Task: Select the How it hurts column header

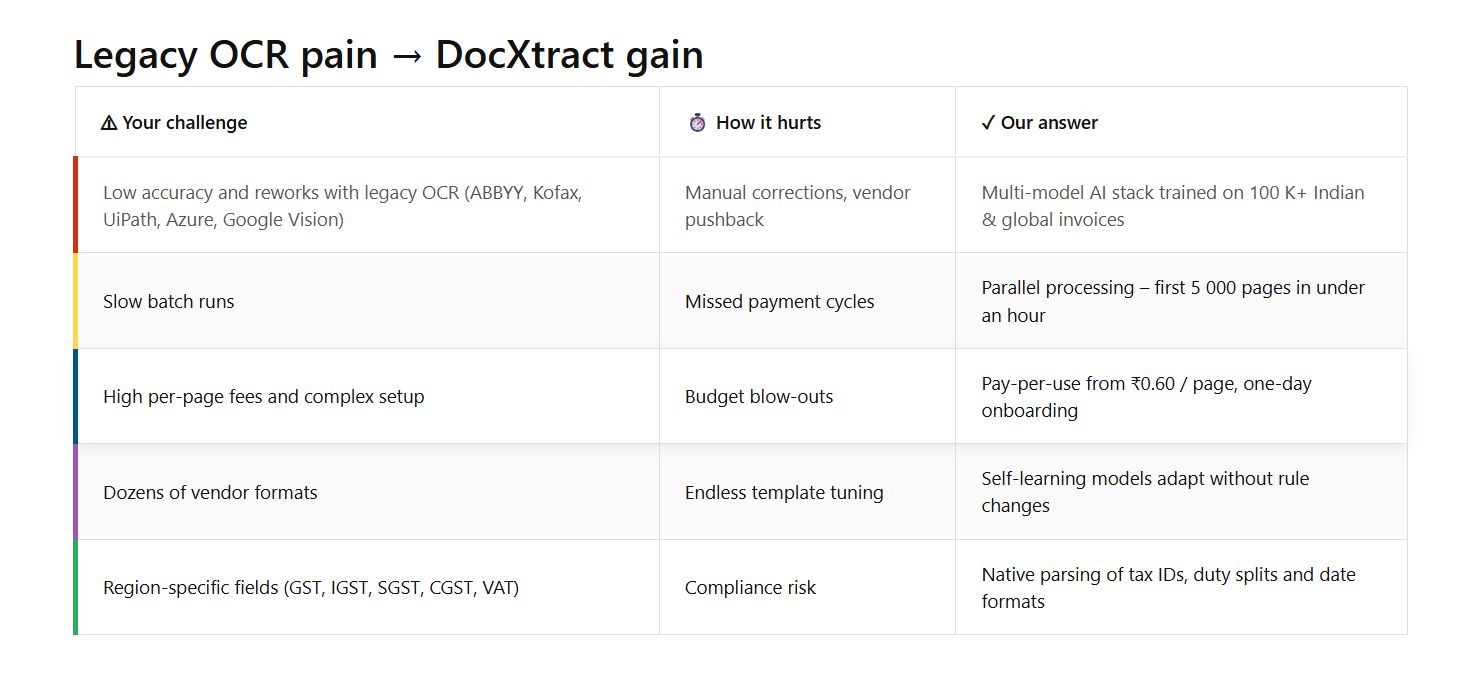Action: coord(768,123)
